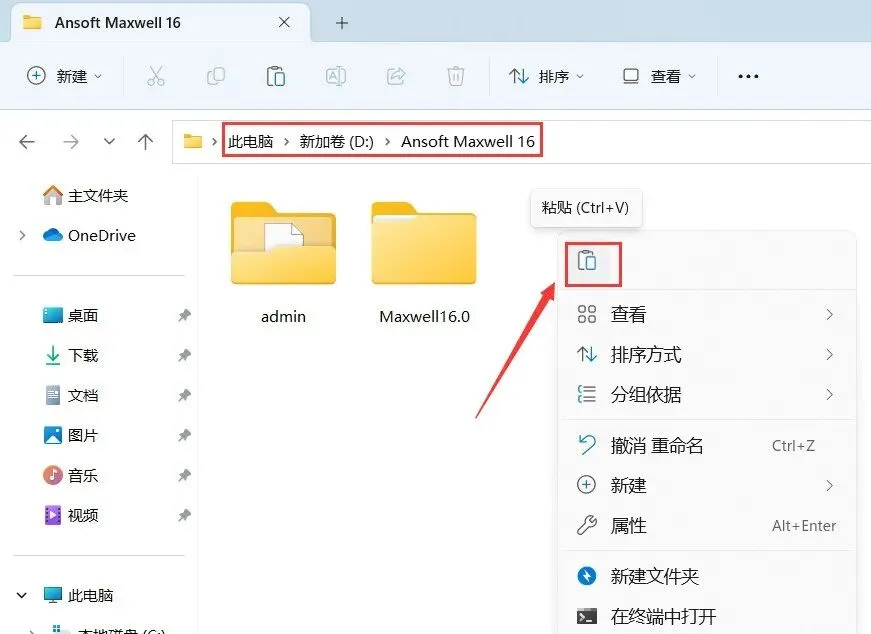Image resolution: width=871 pixels, height=634 pixels.
Task: Click the Rename icon in toolbar
Action: (336, 76)
